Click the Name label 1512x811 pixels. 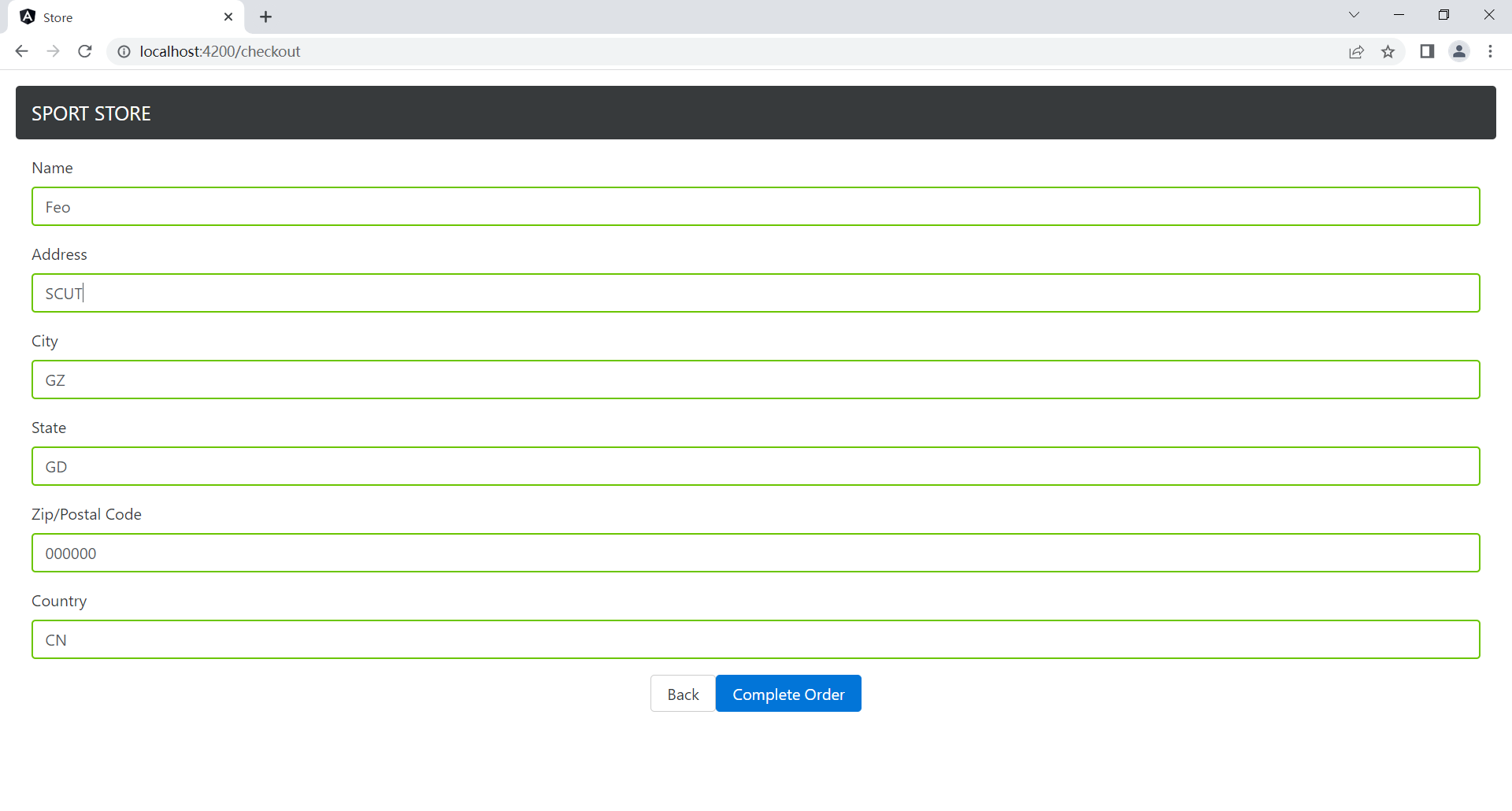pos(52,168)
